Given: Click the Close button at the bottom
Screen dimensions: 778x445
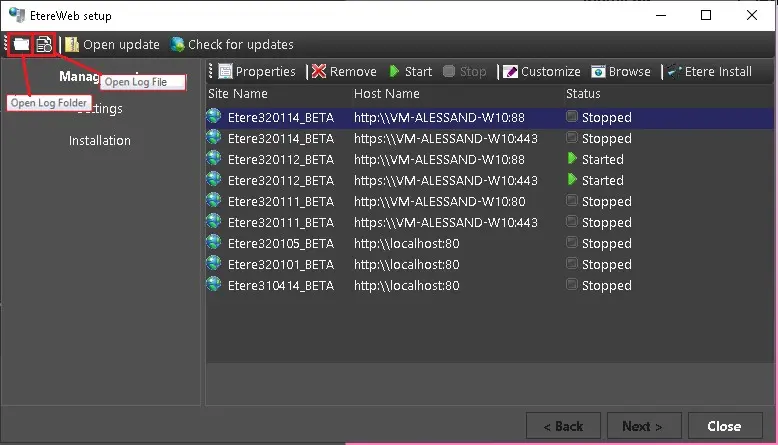Looking at the screenshot, I should (725, 426).
